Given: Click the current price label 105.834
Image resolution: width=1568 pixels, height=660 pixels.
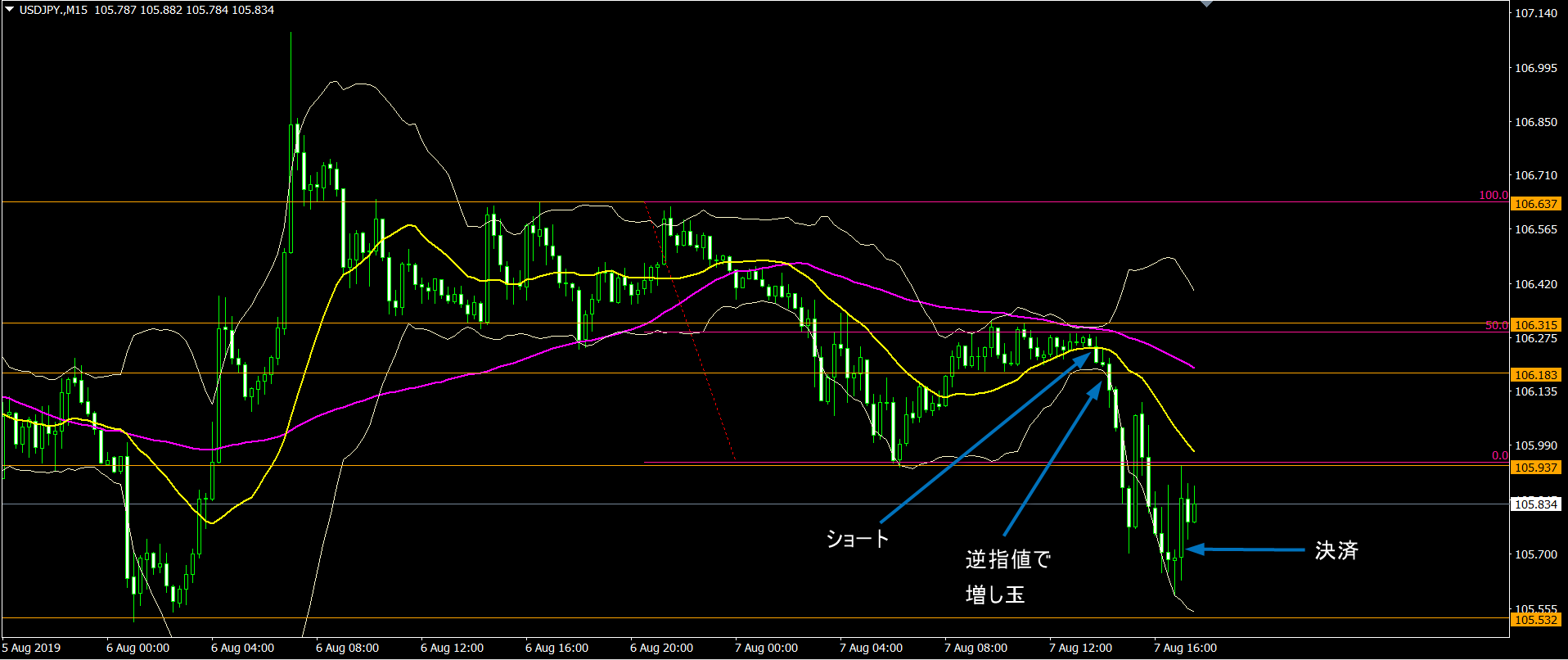Looking at the screenshot, I should [x=1535, y=504].
